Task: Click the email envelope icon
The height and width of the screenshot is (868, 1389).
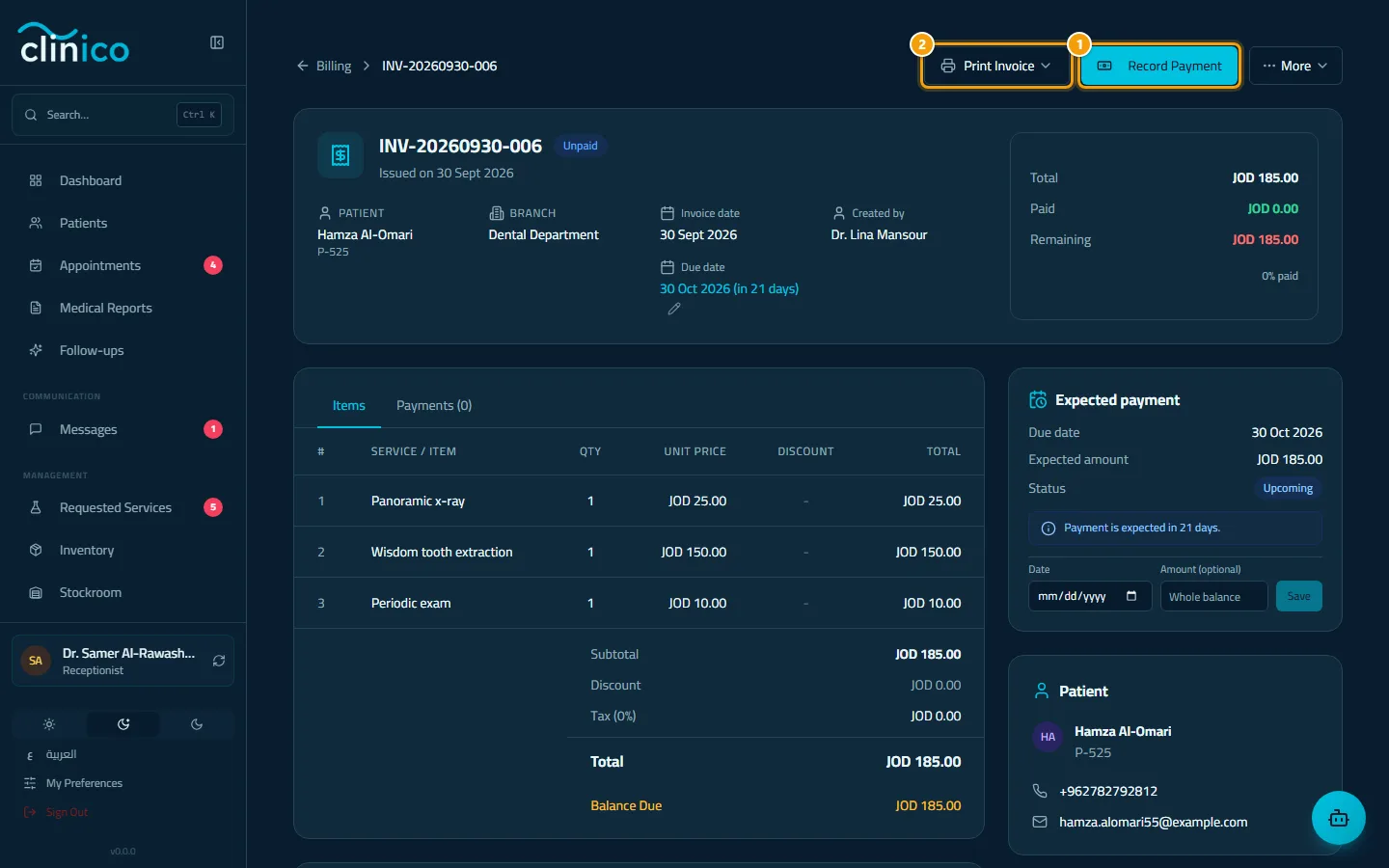Action: coord(1040,822)
